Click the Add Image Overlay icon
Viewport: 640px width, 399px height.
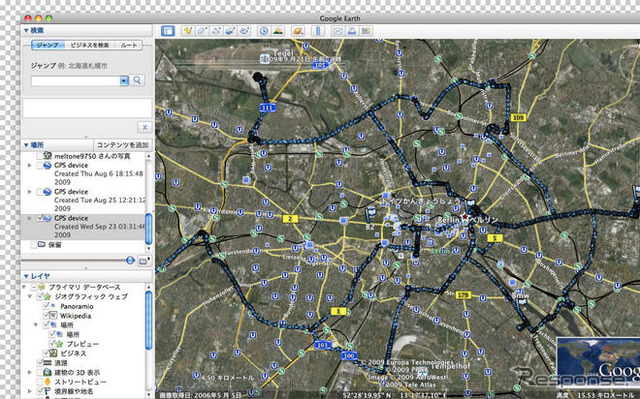[230, 31]
